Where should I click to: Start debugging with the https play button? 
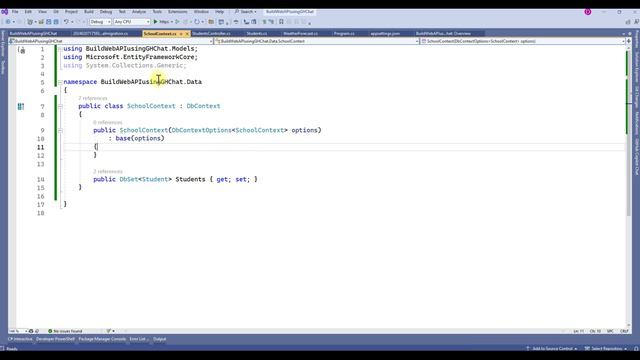point(162,22)
